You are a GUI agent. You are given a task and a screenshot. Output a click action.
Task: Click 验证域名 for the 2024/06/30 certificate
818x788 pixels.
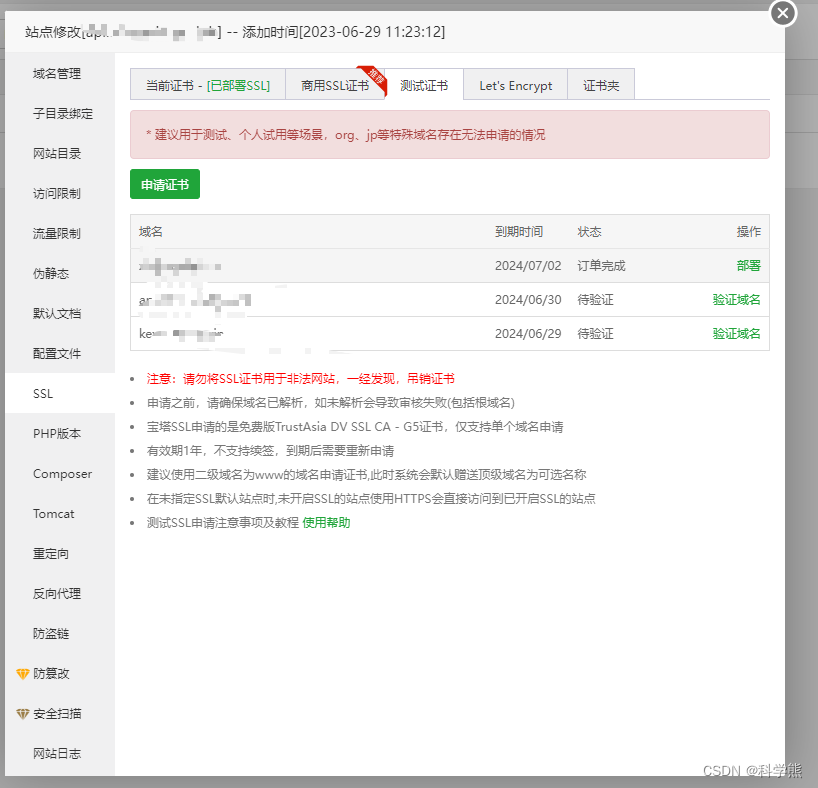click(736, 300)
